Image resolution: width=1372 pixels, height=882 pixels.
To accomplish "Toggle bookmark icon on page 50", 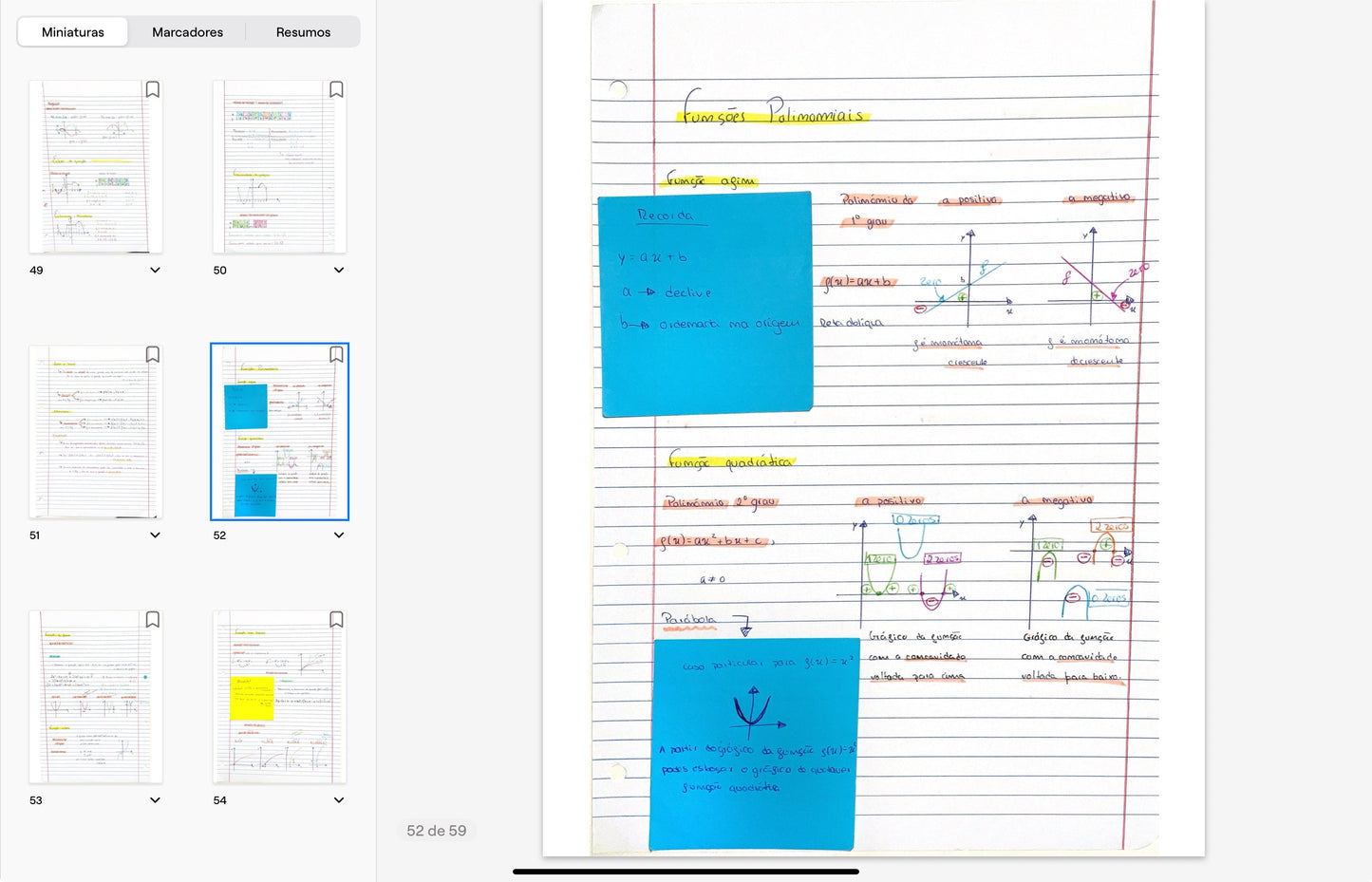I will [x=336, y=89].
